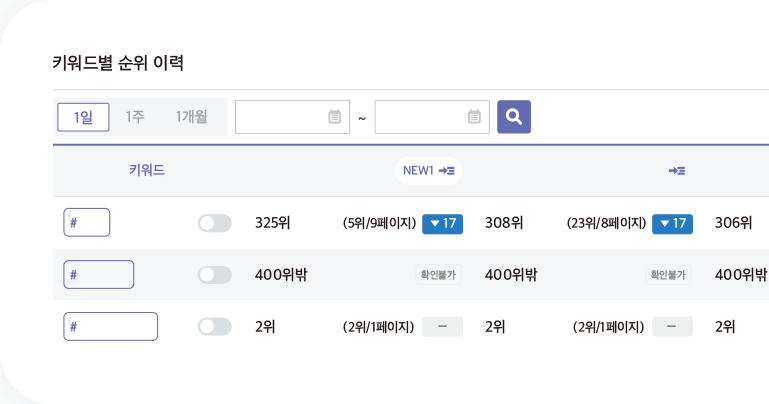Image resolution: width=769 pixels, height=404 pixels.
Task: Toggle the switch in the 400위밖 row
Action: tap(214, 275)
